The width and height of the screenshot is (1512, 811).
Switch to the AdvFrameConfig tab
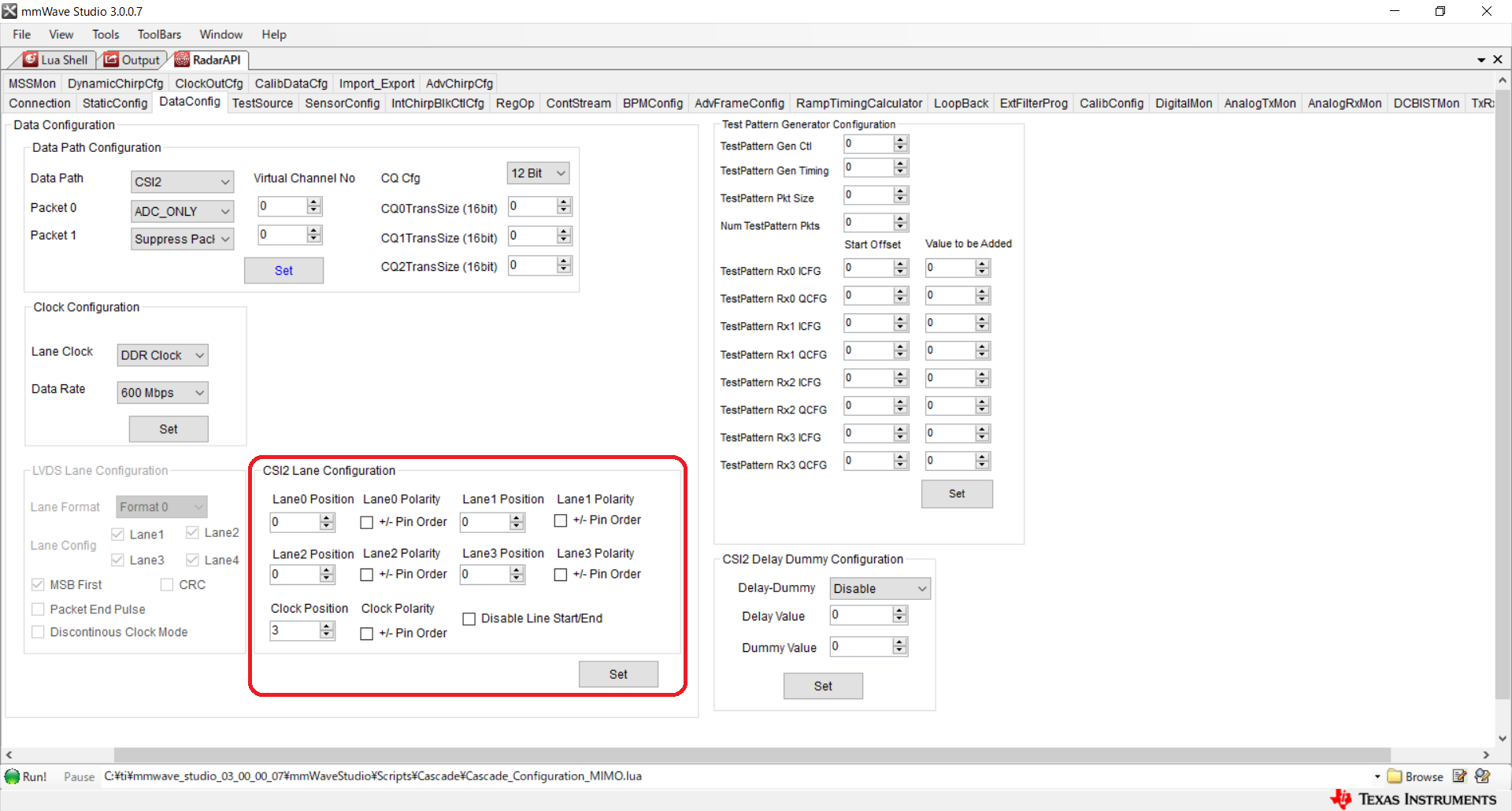(739, 103)
